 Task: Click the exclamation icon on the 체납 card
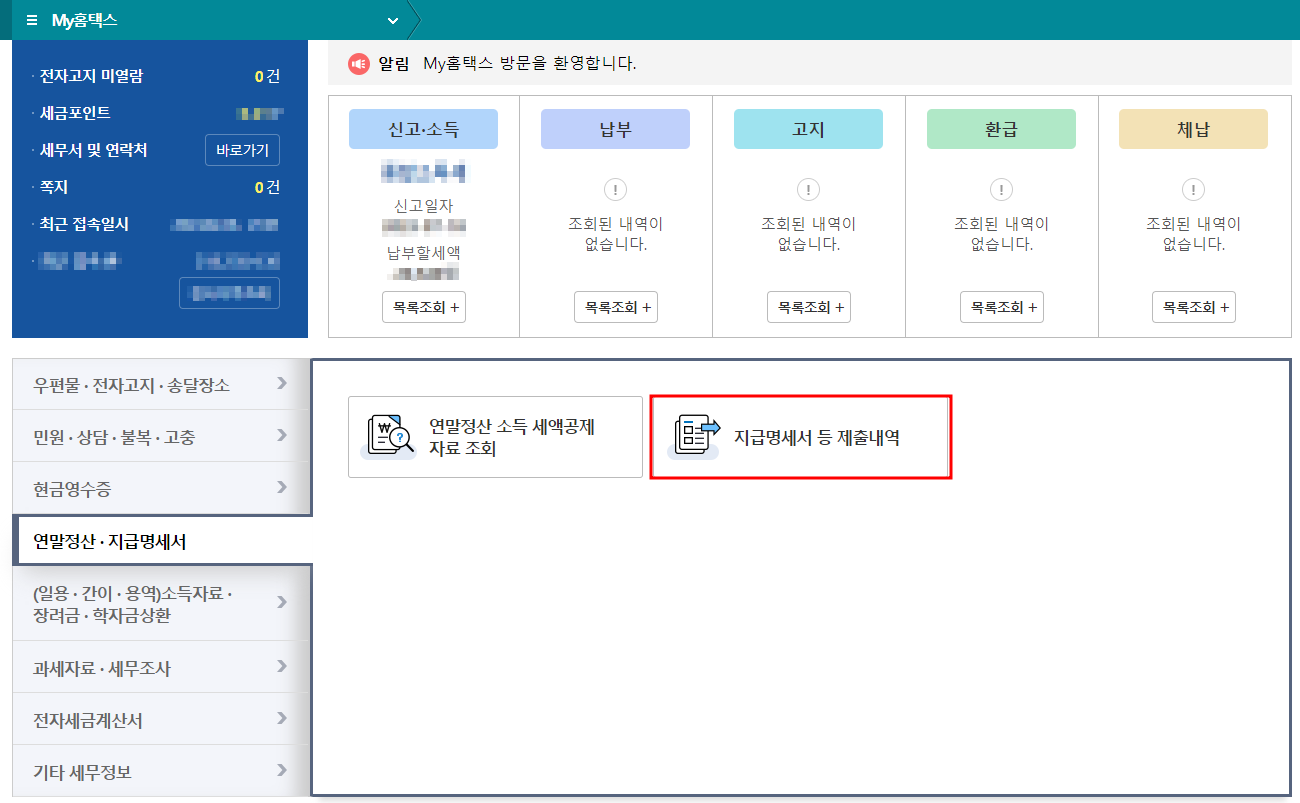point(1193,189)
